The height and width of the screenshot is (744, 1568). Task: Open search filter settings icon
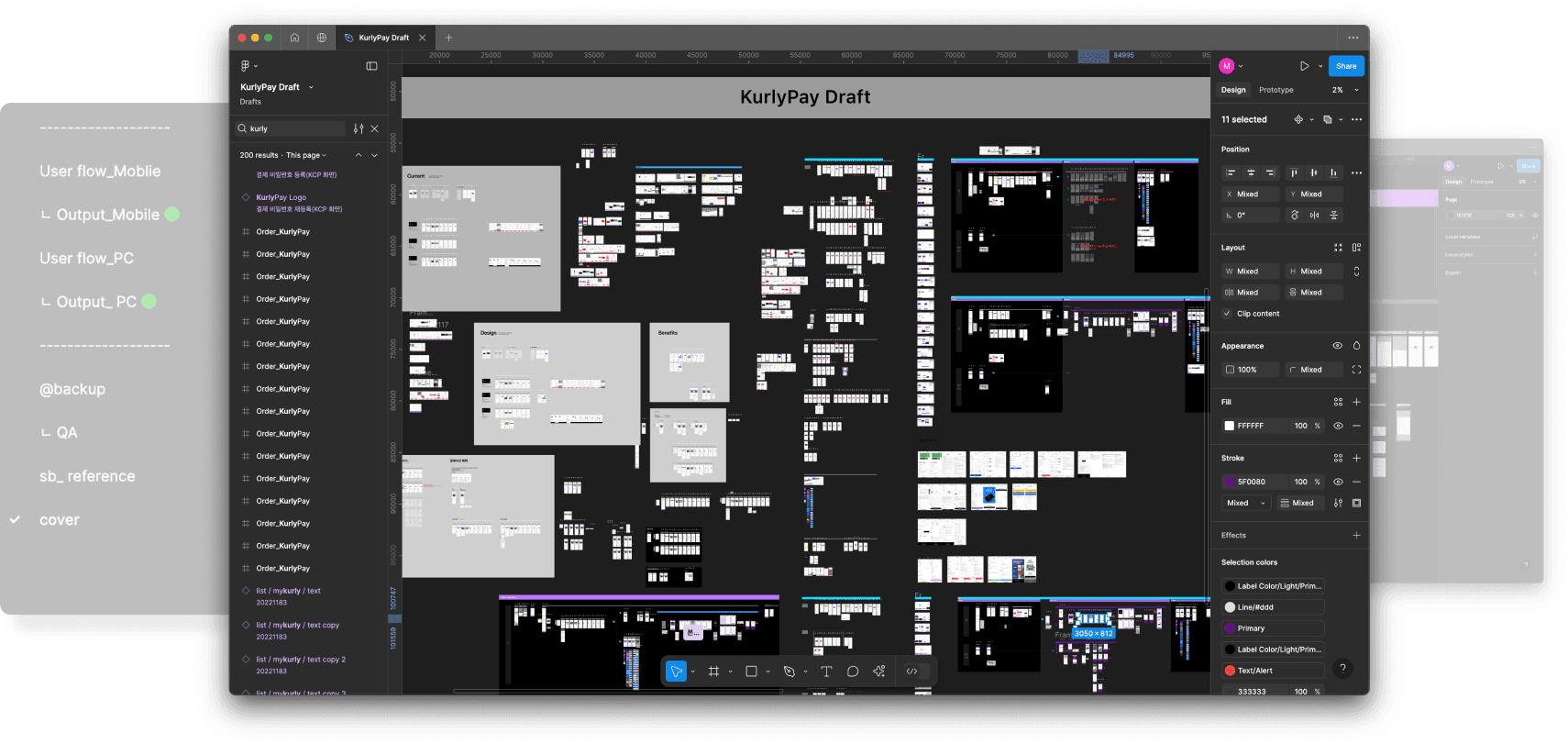pyautogui.click(x=359, y=128)
